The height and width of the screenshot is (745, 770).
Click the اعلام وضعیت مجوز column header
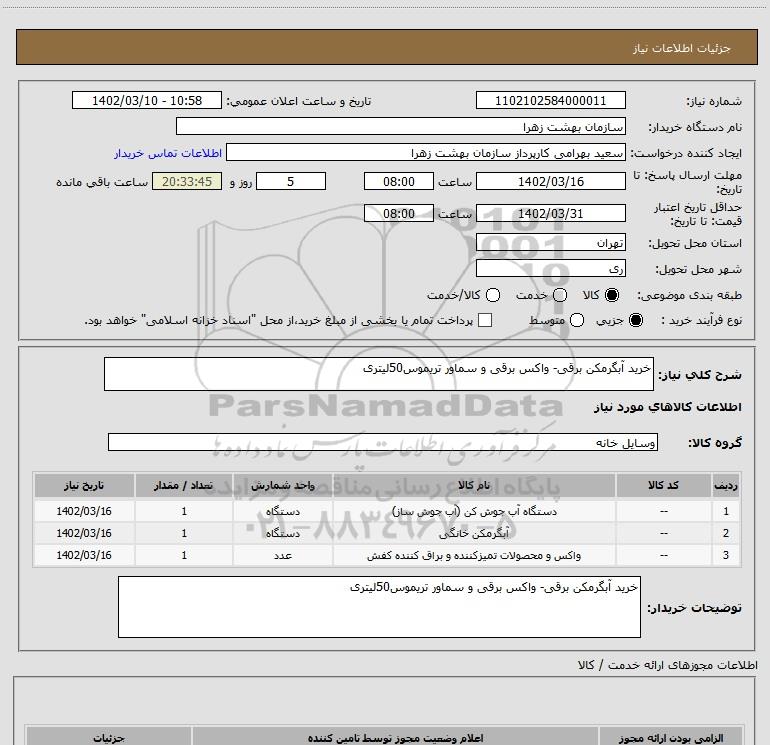(395, 738)
